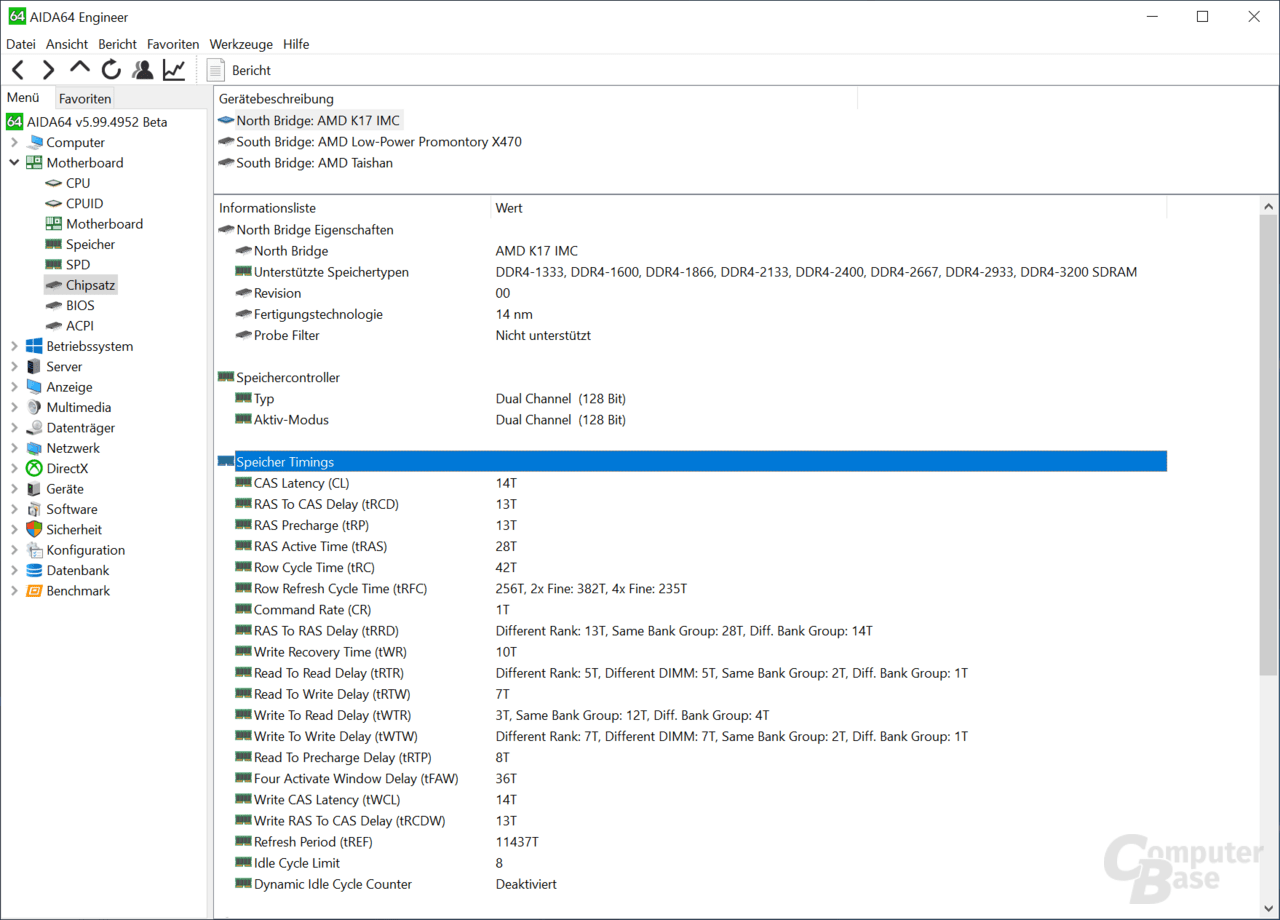Expand the Datenträger tree node
The width and height of the screenshot is (1280, 920).
[14, 428]
